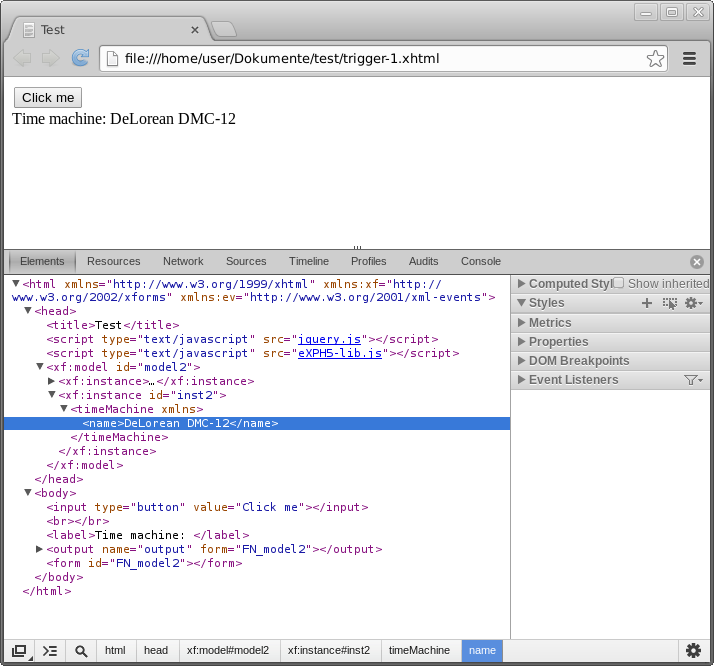Screen dimensions: 714x666
Task: Collapse the xf:model node
Action: [40, 366]
